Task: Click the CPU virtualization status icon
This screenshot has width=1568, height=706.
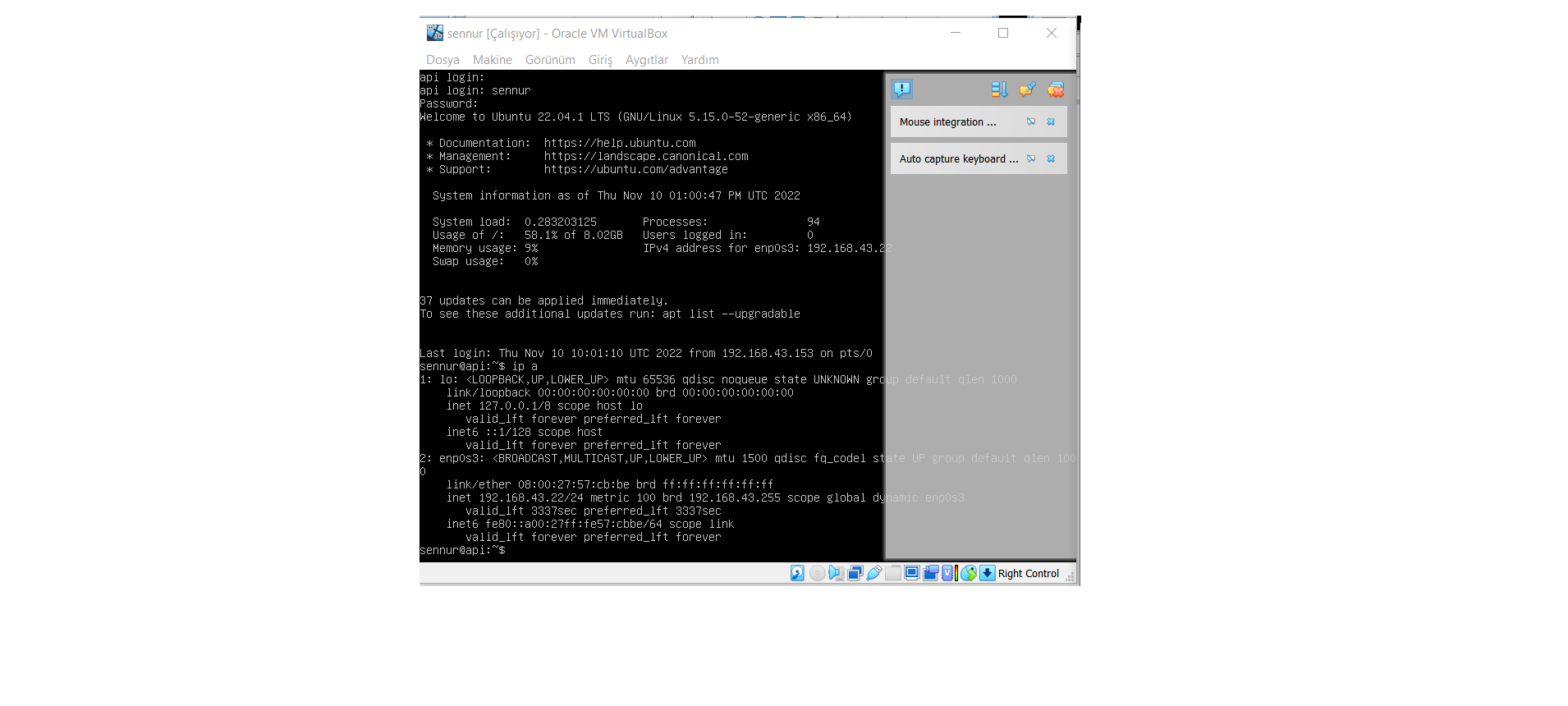Action: [x=950, y=573]
